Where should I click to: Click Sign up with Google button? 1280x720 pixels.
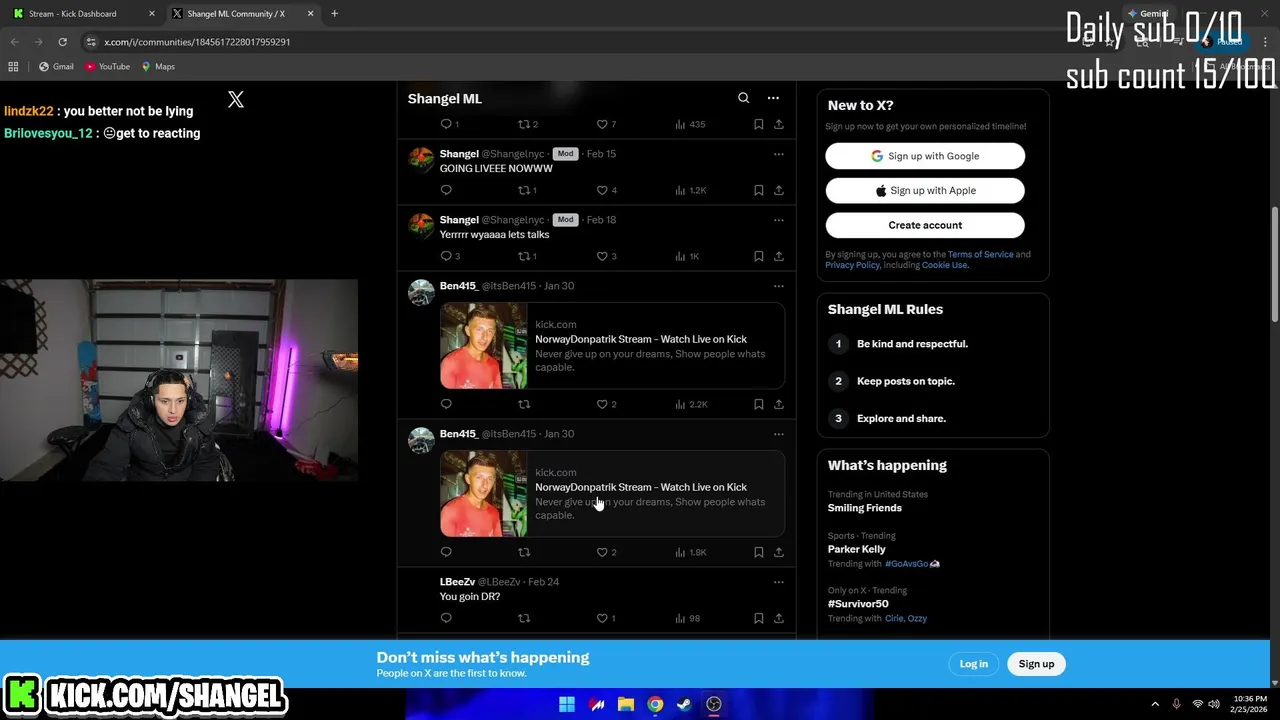925,156
